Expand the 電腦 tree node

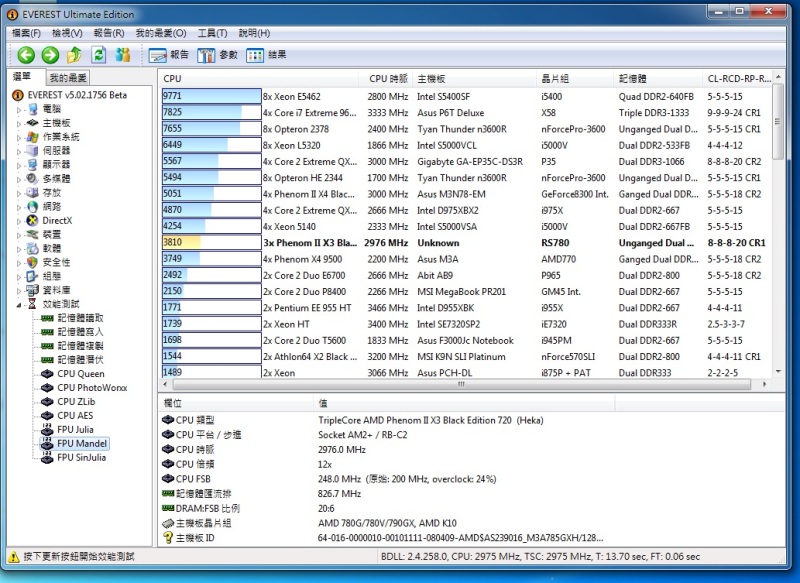(x=19, y=109)
